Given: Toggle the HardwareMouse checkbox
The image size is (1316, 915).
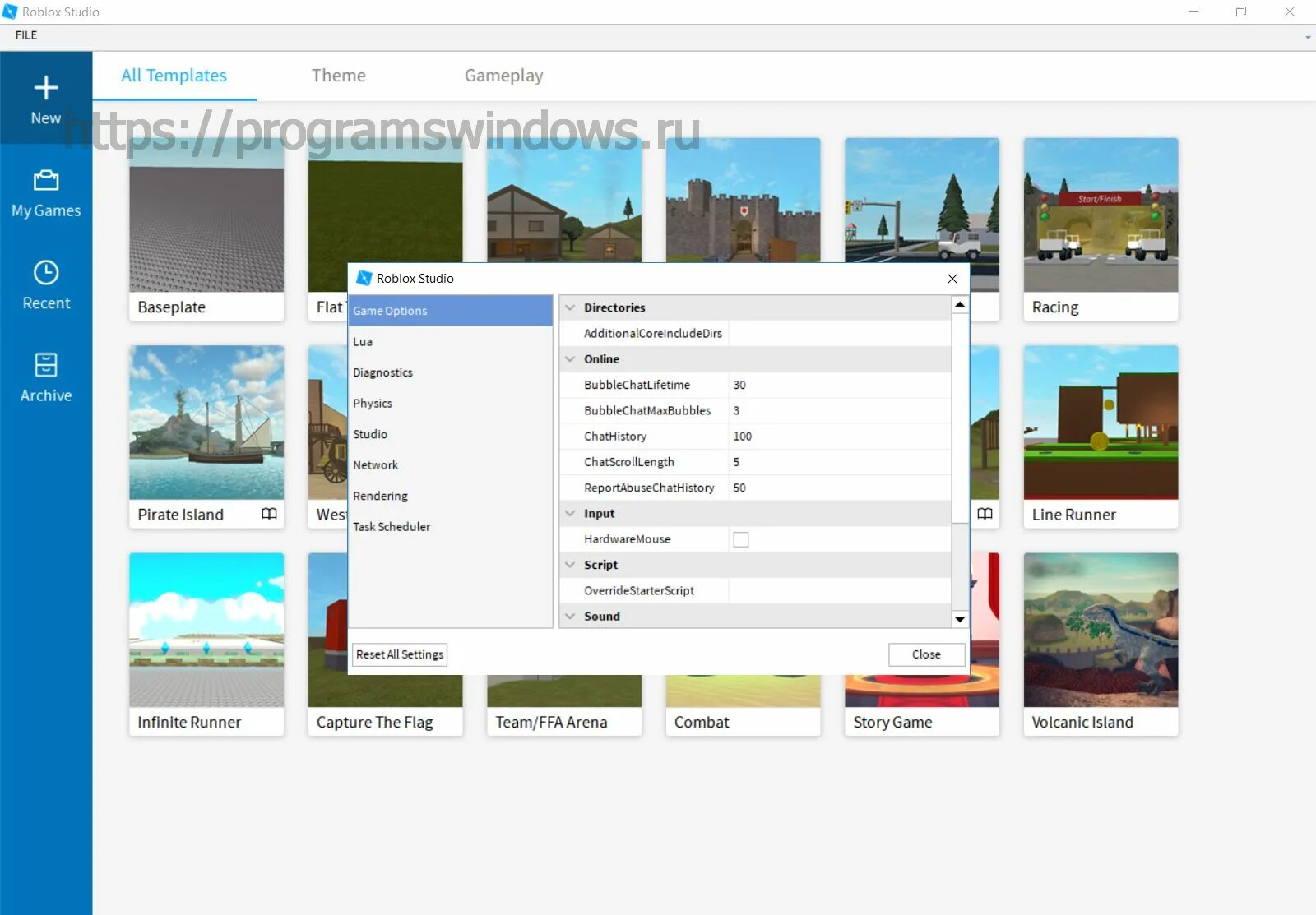Looking at the screenshot, I should [x=741, y=539].
